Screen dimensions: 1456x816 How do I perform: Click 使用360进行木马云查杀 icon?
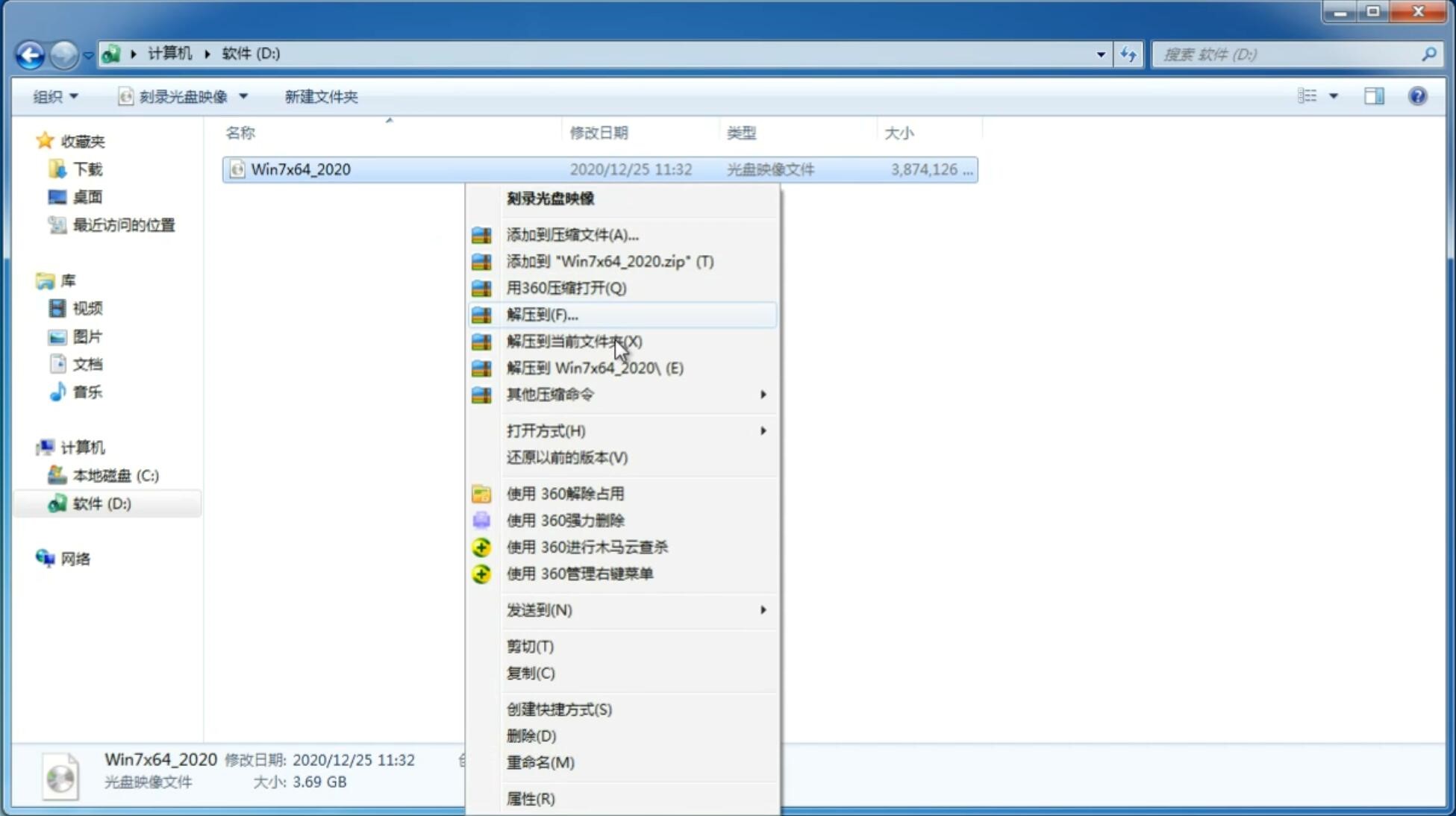click(x=481, y=547)
